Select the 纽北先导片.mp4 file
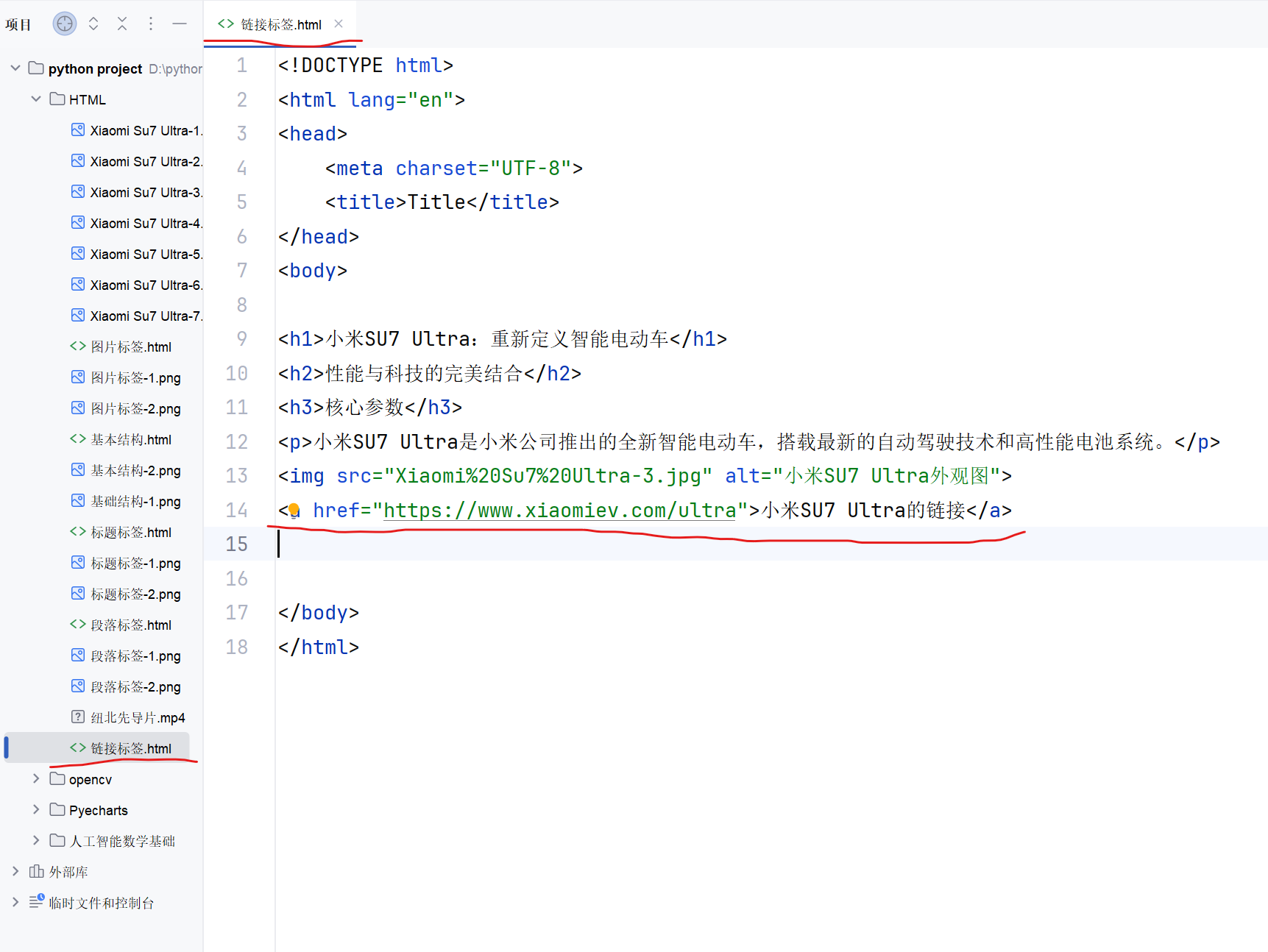 point(128,717)
